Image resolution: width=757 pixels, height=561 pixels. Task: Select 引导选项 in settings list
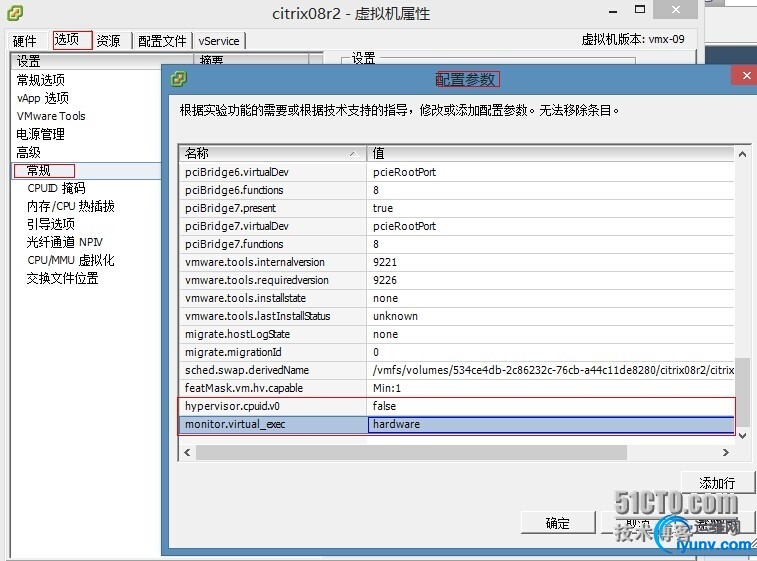51,224
